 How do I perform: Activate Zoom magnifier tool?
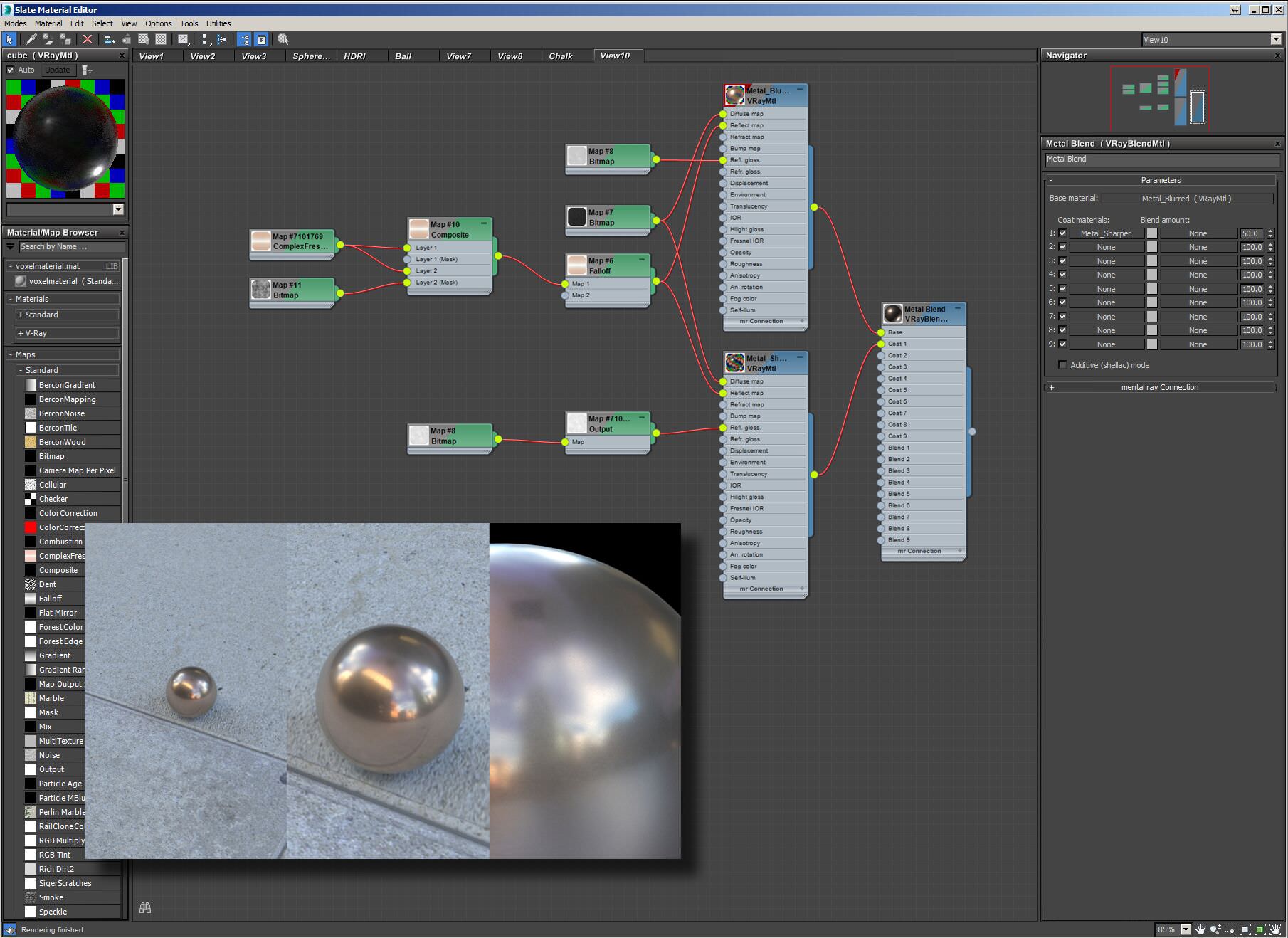[x=1215, y=929]
